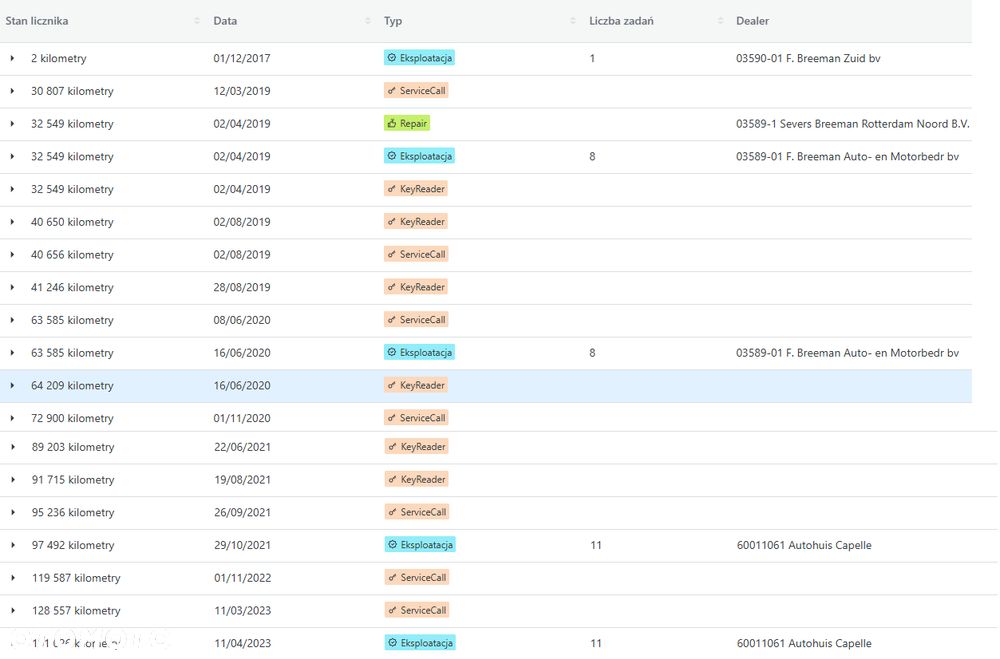Sort by the Stan licznika column arrows
1000x659 pixels.
tap(196, 21)
